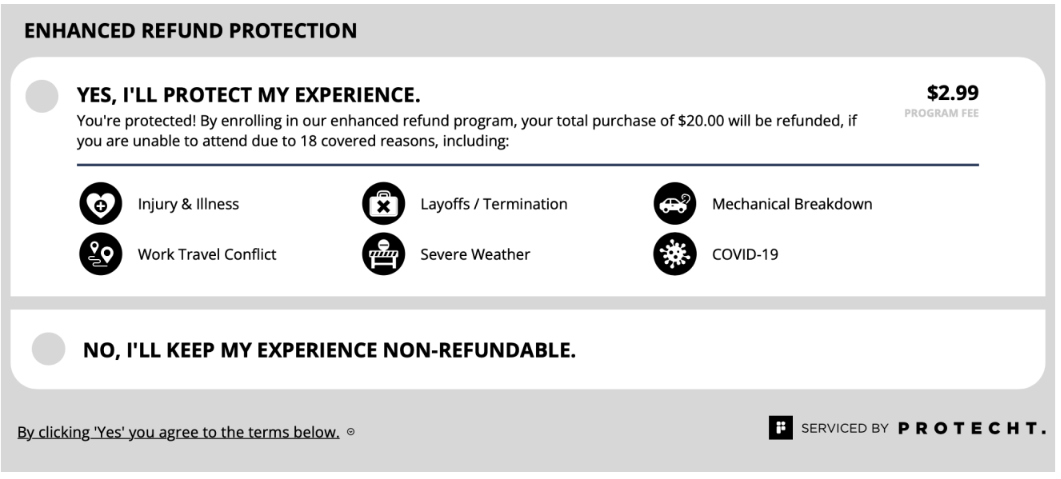
Task: Click the Protecht square logo icon
Action: (x=780, y=428)
